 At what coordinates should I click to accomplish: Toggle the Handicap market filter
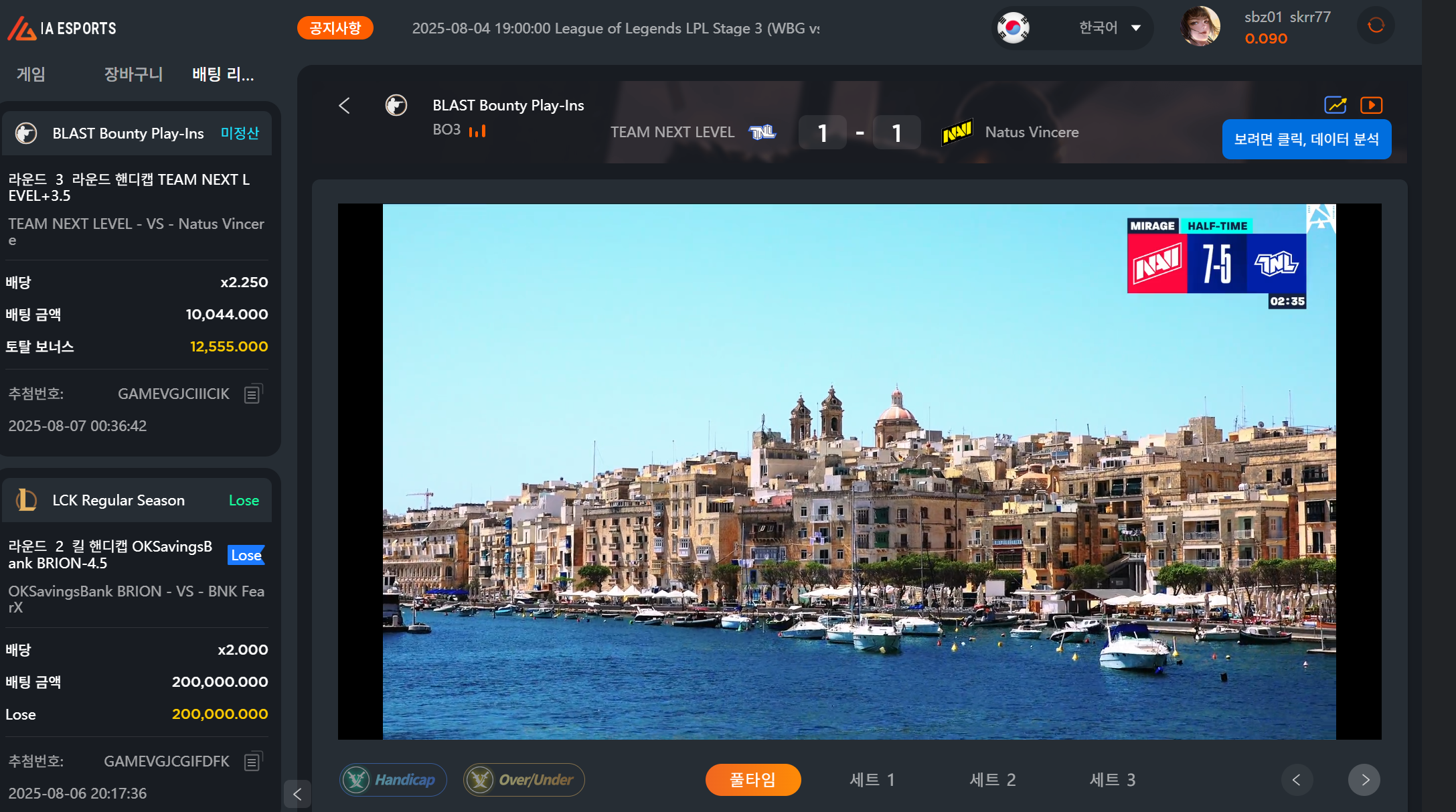tap(393, 780)
